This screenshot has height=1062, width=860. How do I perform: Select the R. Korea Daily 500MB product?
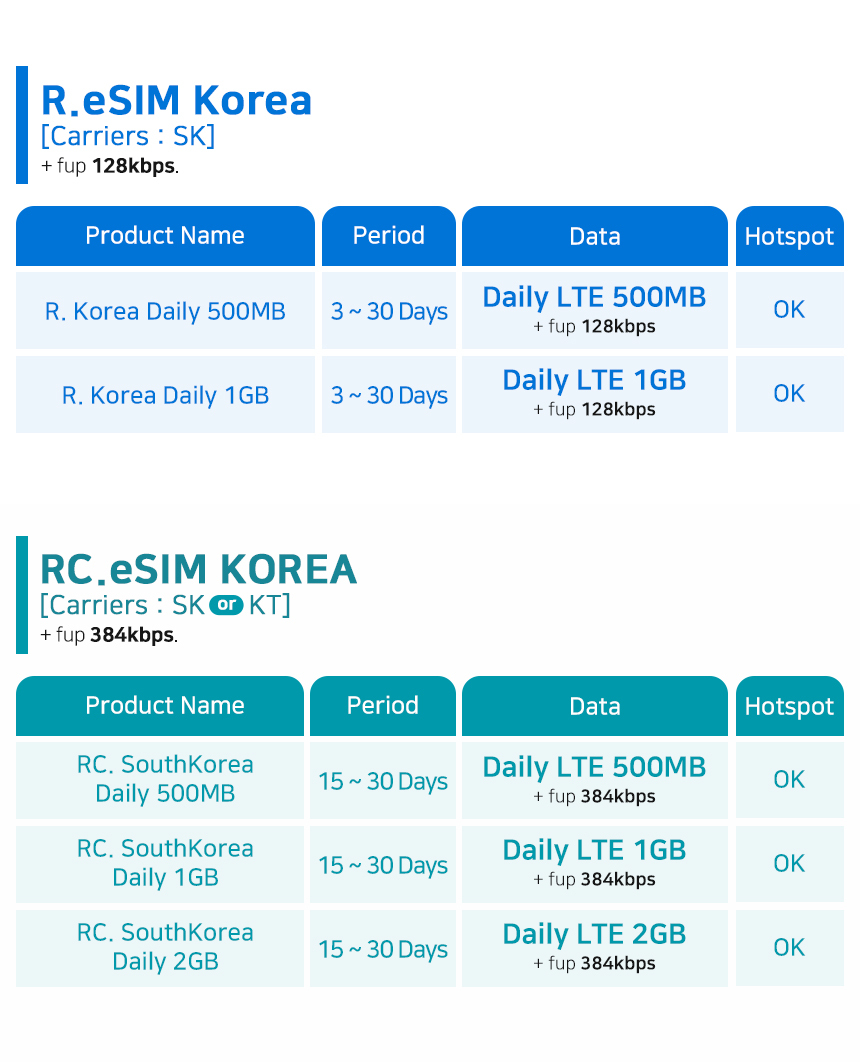(x=165, y=311)
